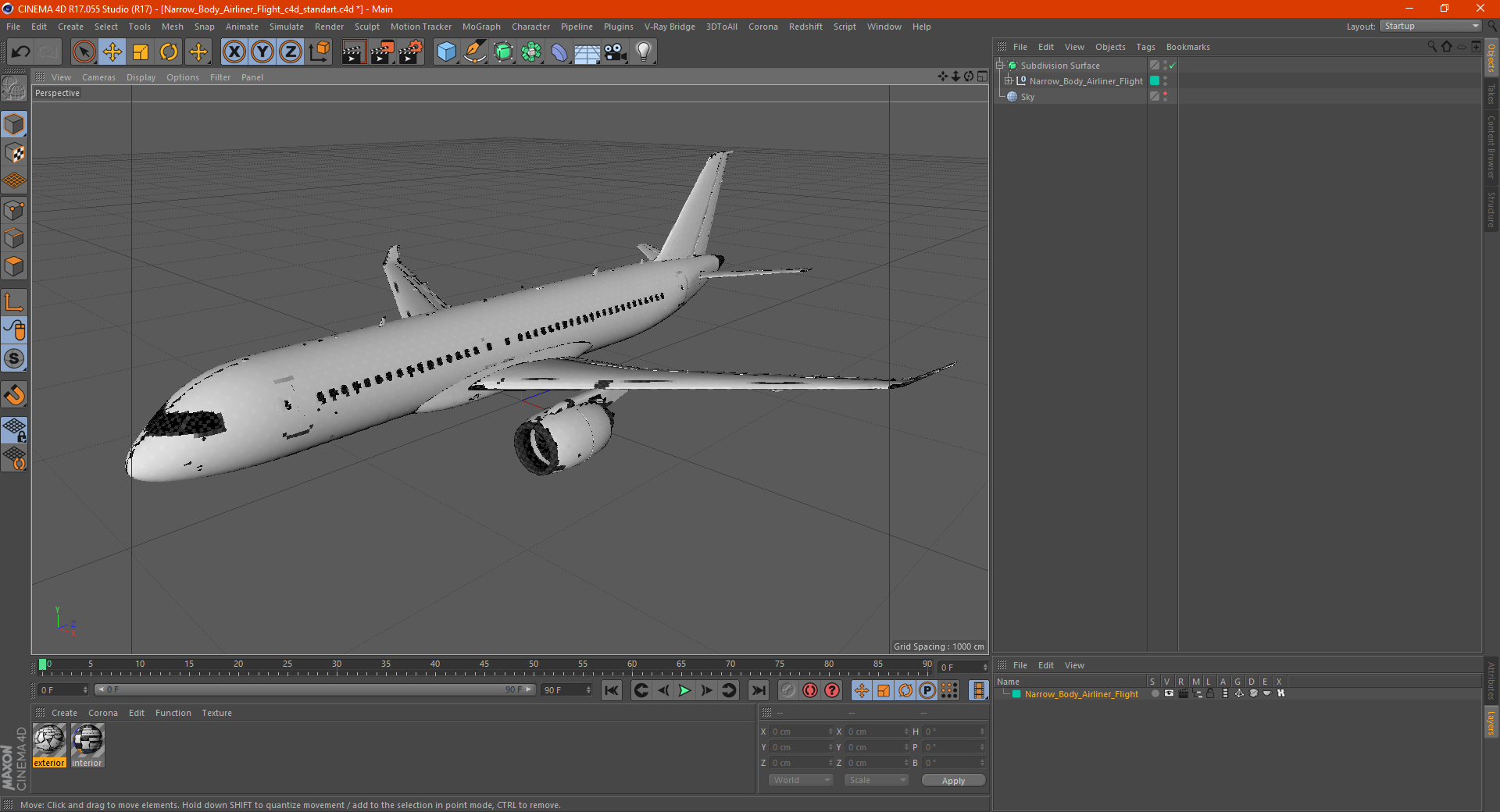The width and height of the screenshot is (1500, 812).
Task: Switch to Texture mode icon
Action: click(14, 153)
